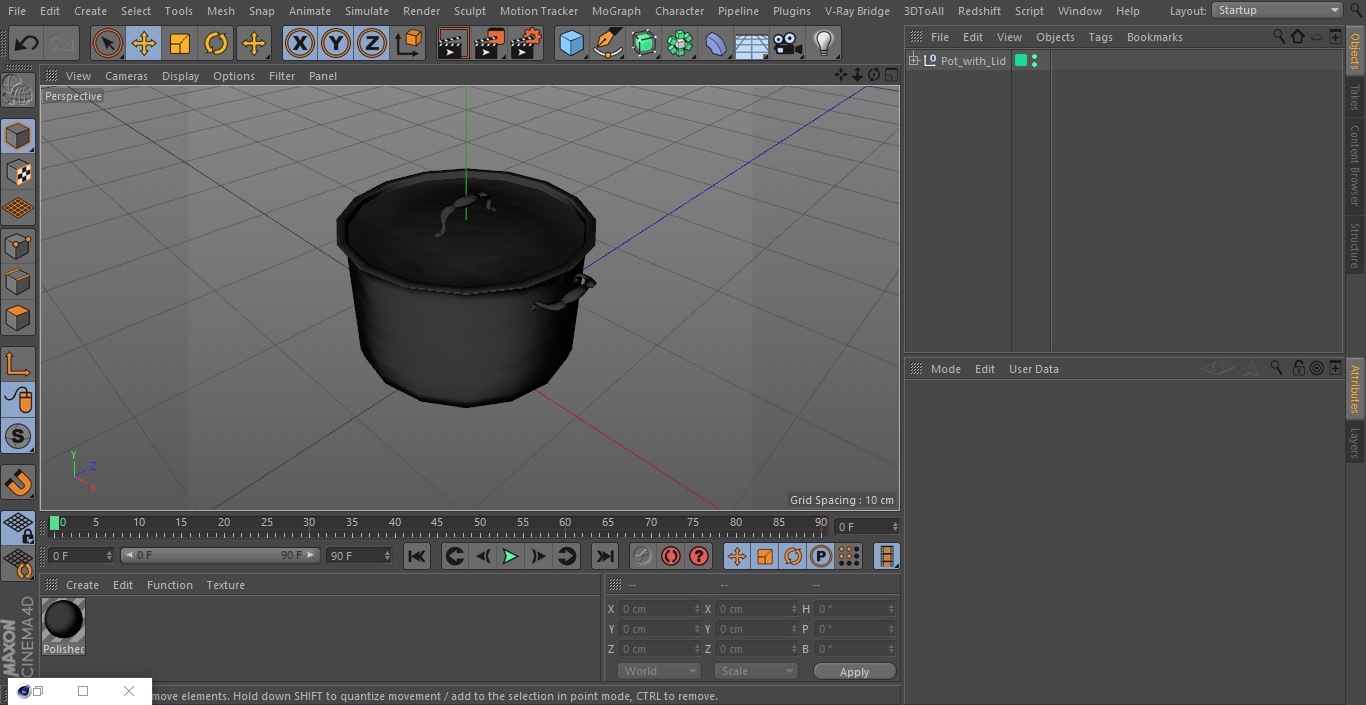
Task: Click the end frame 90 F field
Action: (x=358, y=555)
